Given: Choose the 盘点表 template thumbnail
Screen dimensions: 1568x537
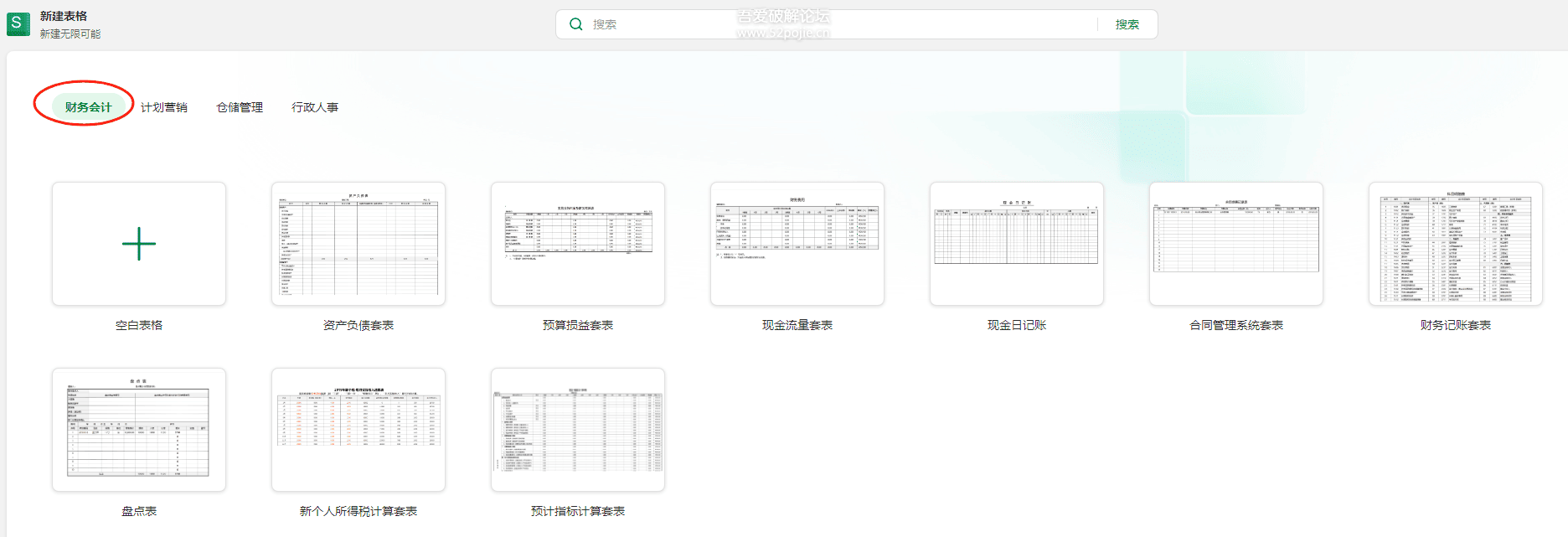Looking at the screenshot, I should [139, 430].
